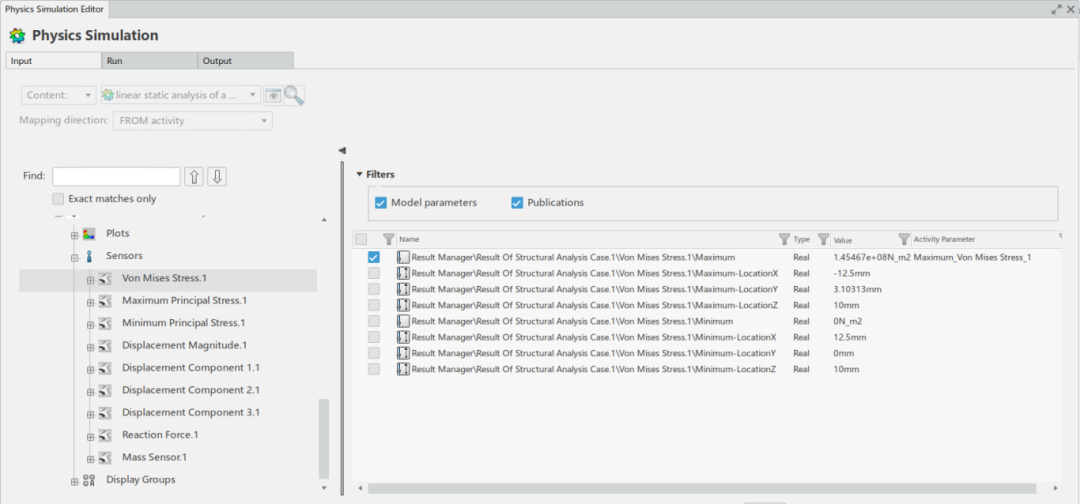Click the horizontal scrollbar under the parameter table
Image resolution: width=1080 pixels, height=504 pixels.
click(x=700, y=488)
